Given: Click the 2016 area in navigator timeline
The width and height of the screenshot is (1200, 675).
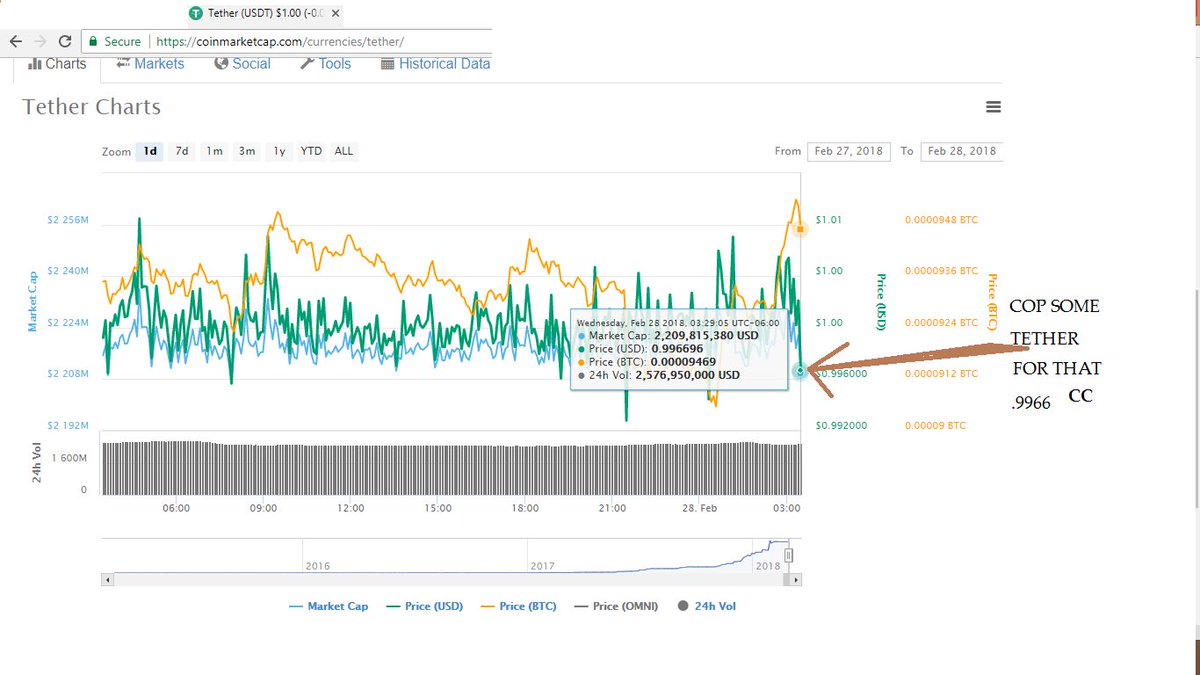Looking at the screenshot, I should (317, 566).
